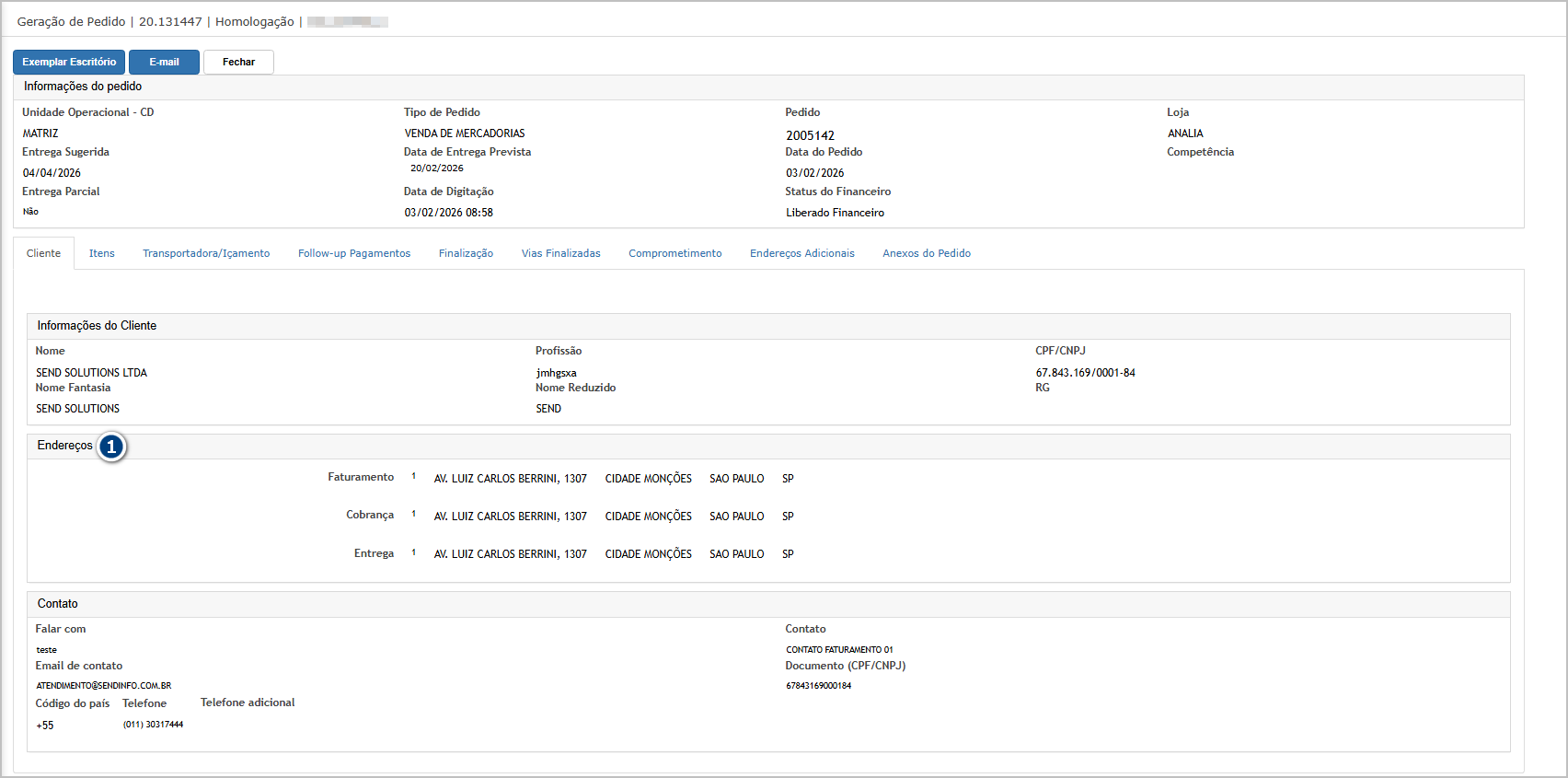Open Follow-up Pagamentos tab

354,253
